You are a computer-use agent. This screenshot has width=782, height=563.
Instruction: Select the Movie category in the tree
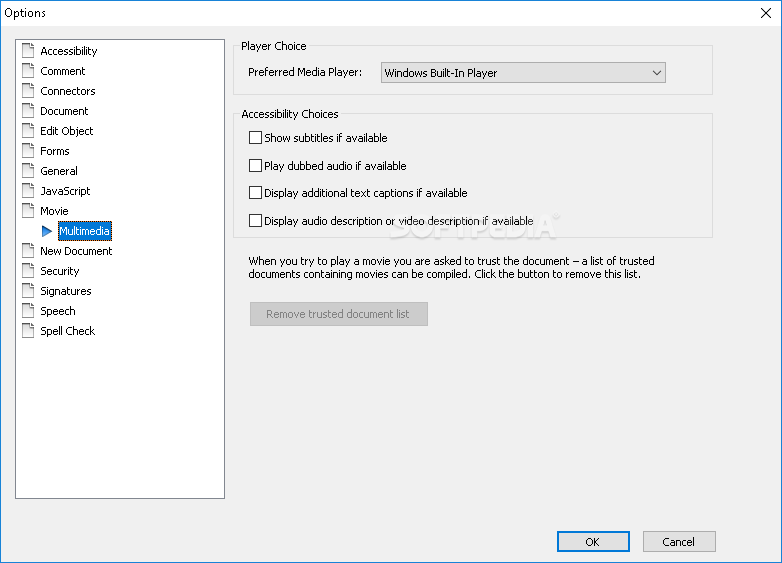coord(54,211)
